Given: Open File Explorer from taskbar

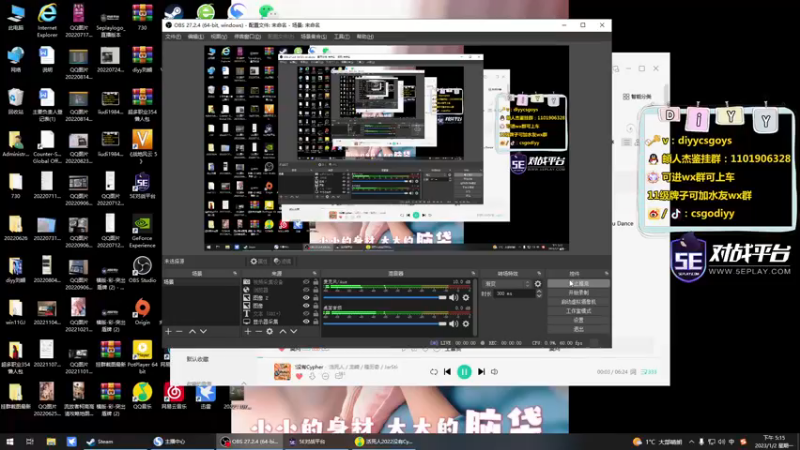Looking at the screenshot, I should click(51, 442).
